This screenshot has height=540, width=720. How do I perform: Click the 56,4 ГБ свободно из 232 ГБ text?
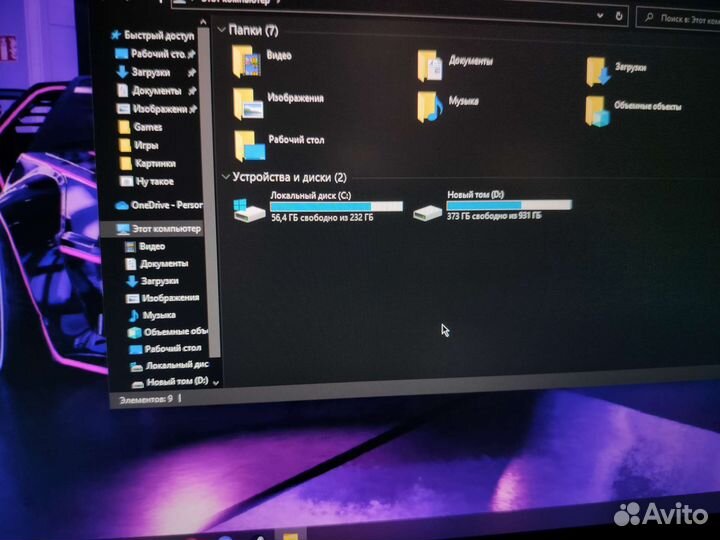click(322, 218)
